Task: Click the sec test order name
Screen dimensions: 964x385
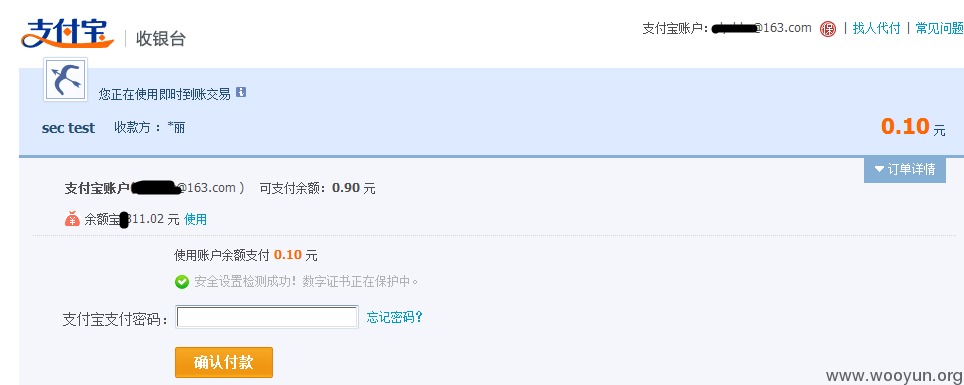Action: 68,128
